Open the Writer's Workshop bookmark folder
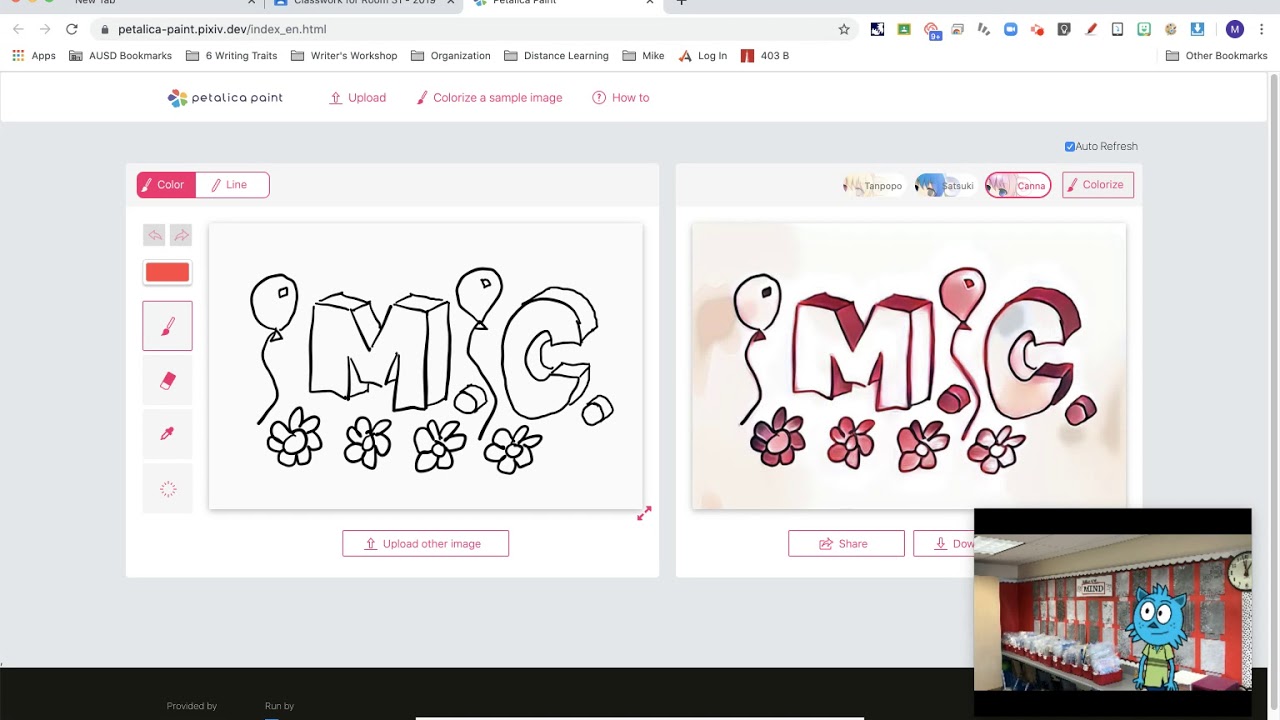The image size is (1280, 720). [x=344, y=56]
